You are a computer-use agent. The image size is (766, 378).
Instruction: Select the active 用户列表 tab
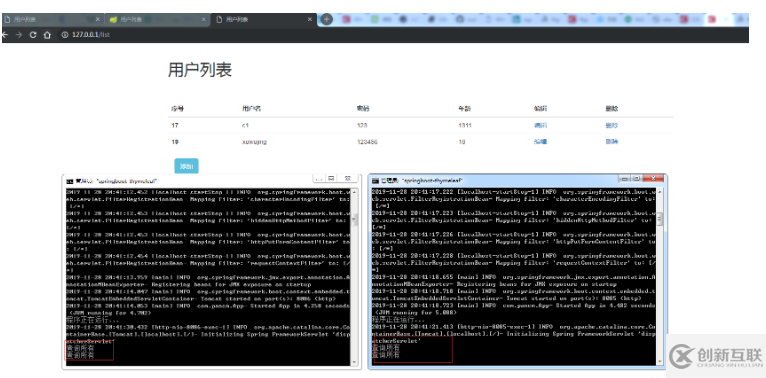click(x=264, y=20)
